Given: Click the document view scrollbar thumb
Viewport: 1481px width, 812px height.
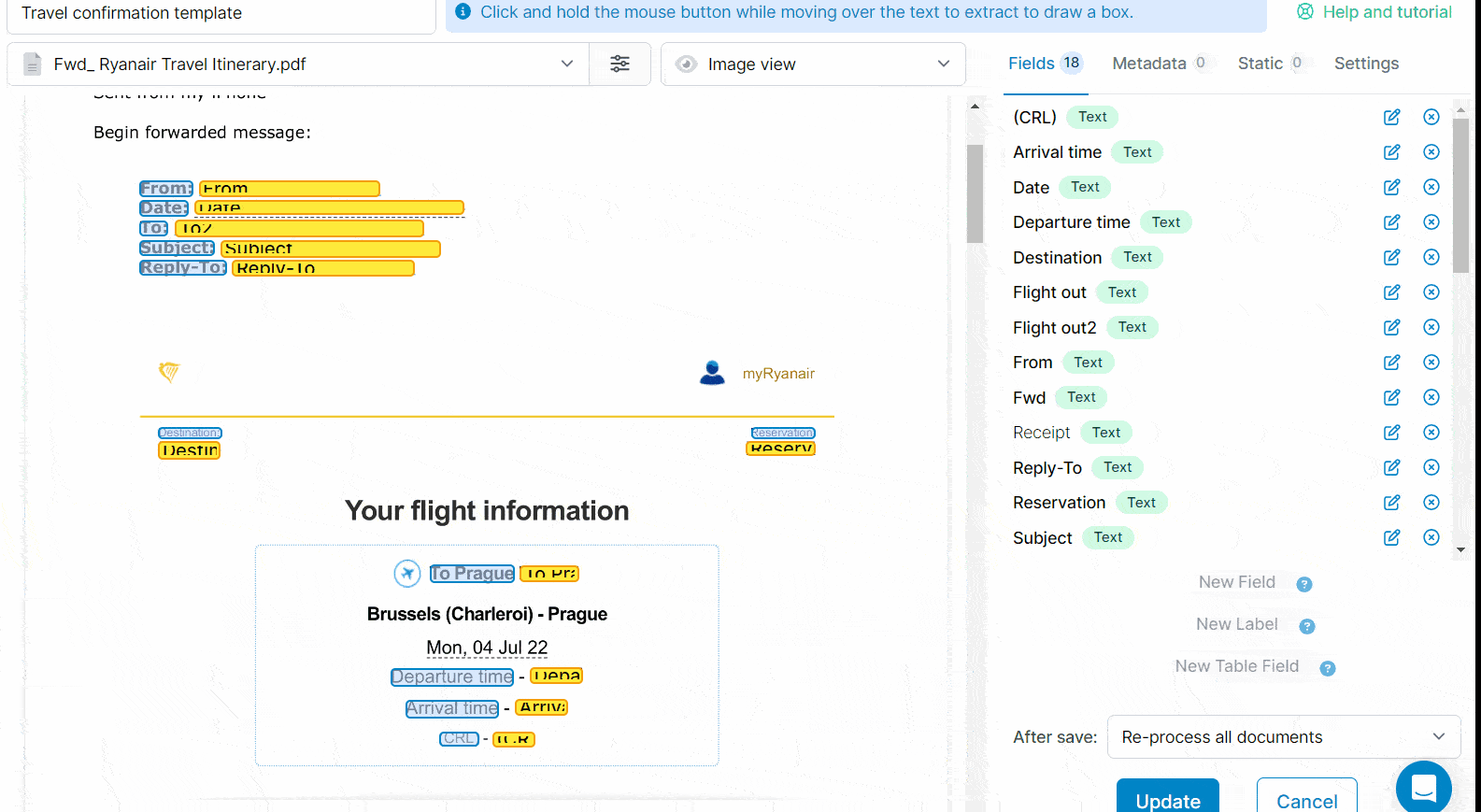Looking at the screenshot, I should (975, 193).
